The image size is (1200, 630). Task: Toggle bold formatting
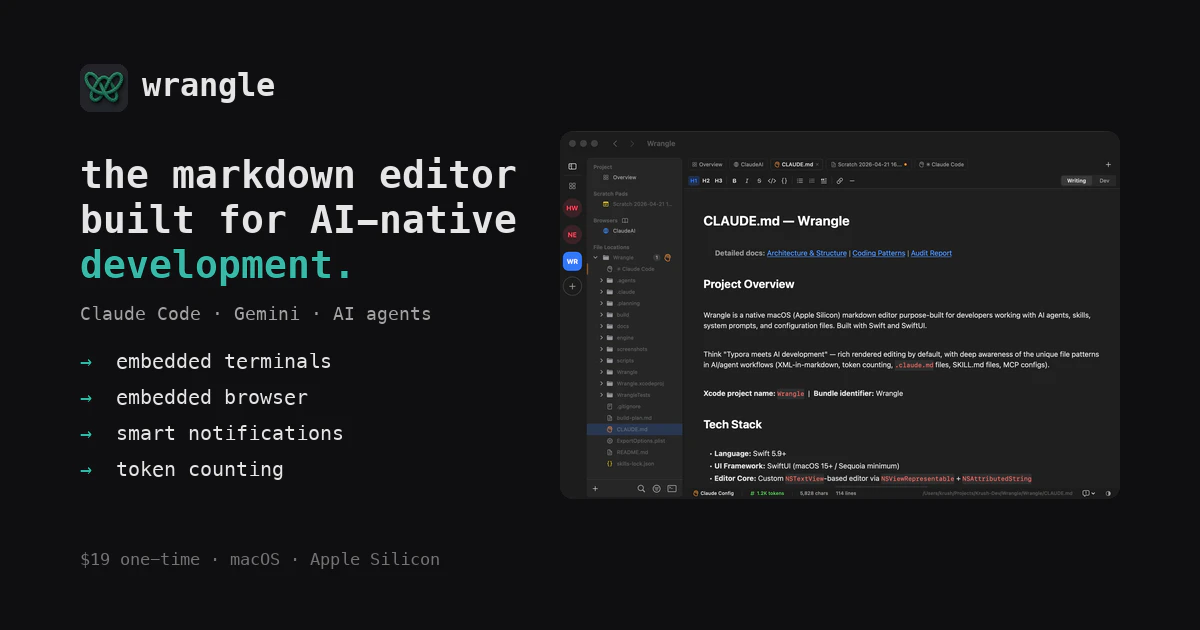[734, 181]
